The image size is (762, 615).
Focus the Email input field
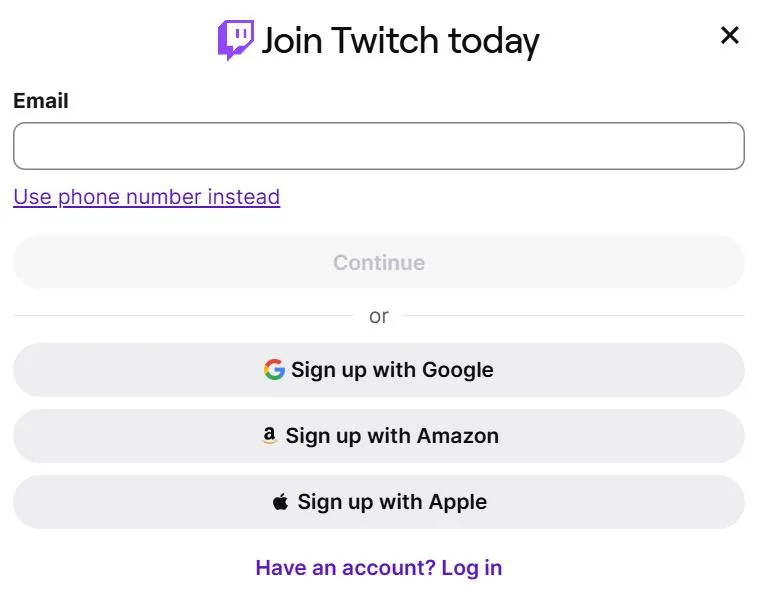pyautogui.click(x=379, y=146)
